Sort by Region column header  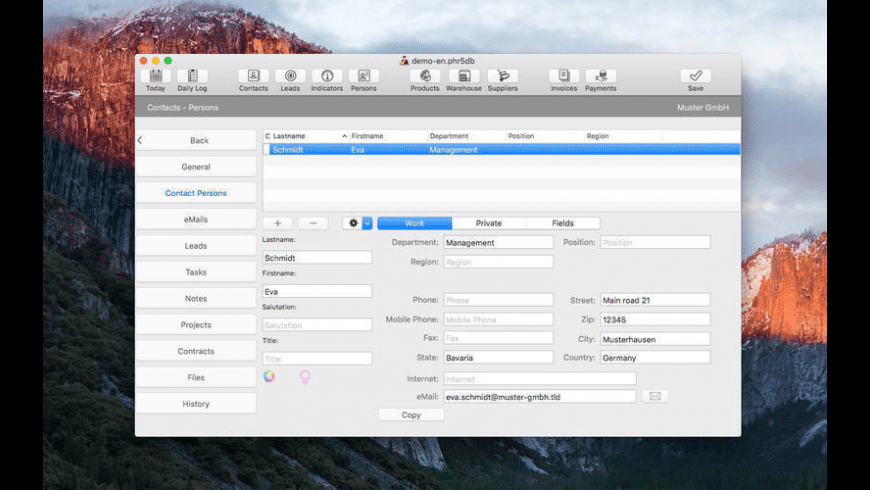[x=623, y=136]
